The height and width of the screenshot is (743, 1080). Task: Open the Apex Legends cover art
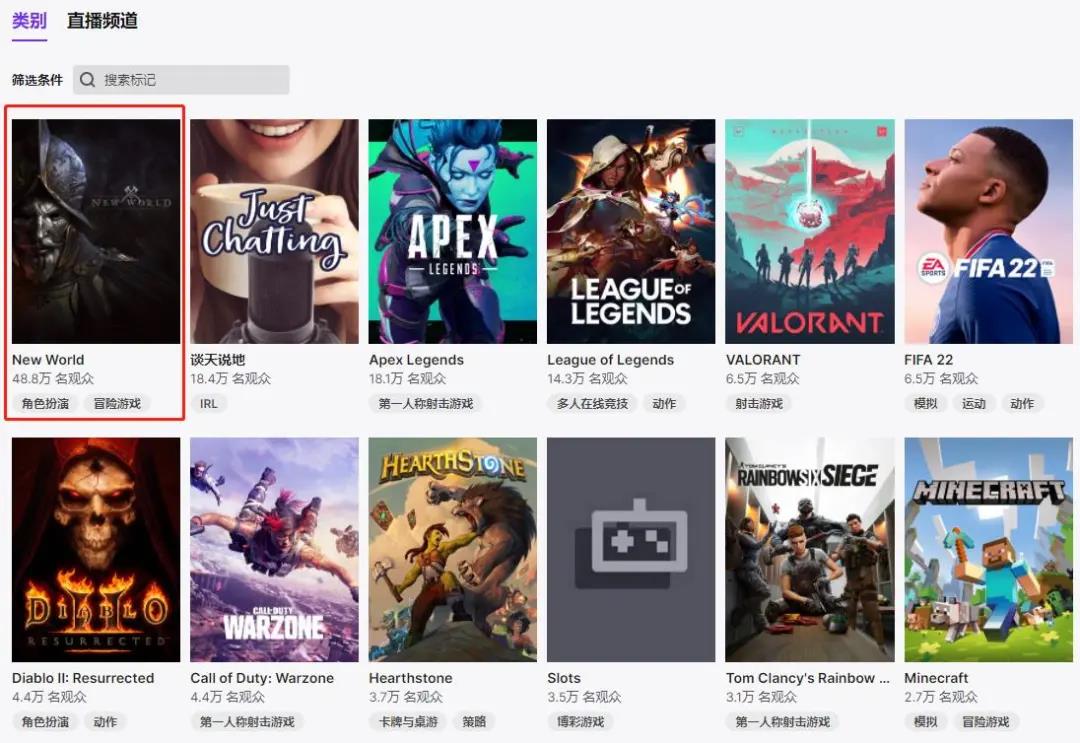pyautogui.click(x=452, y=231)
